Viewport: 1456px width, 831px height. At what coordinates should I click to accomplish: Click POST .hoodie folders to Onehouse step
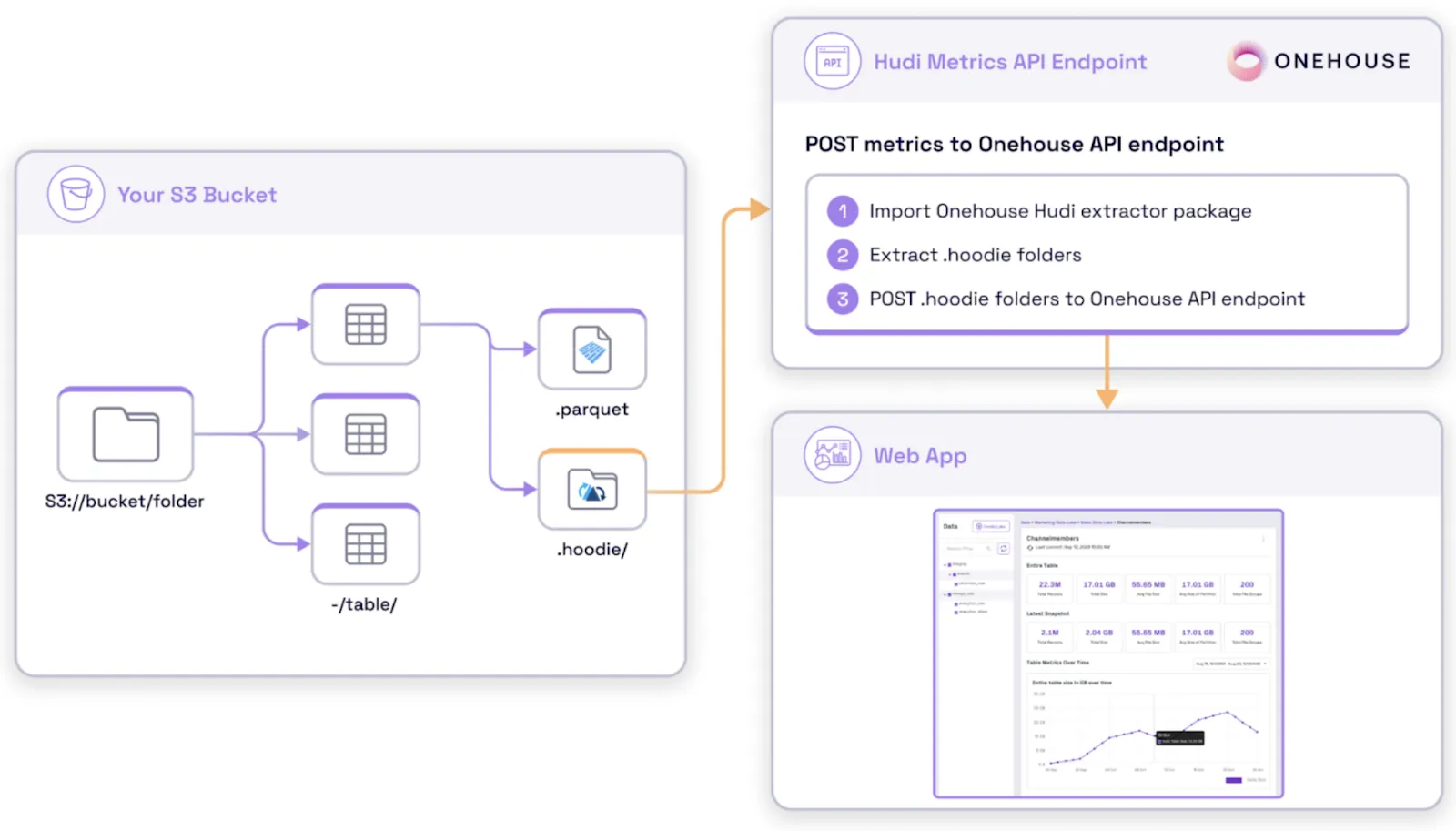tap(1087, 299)
